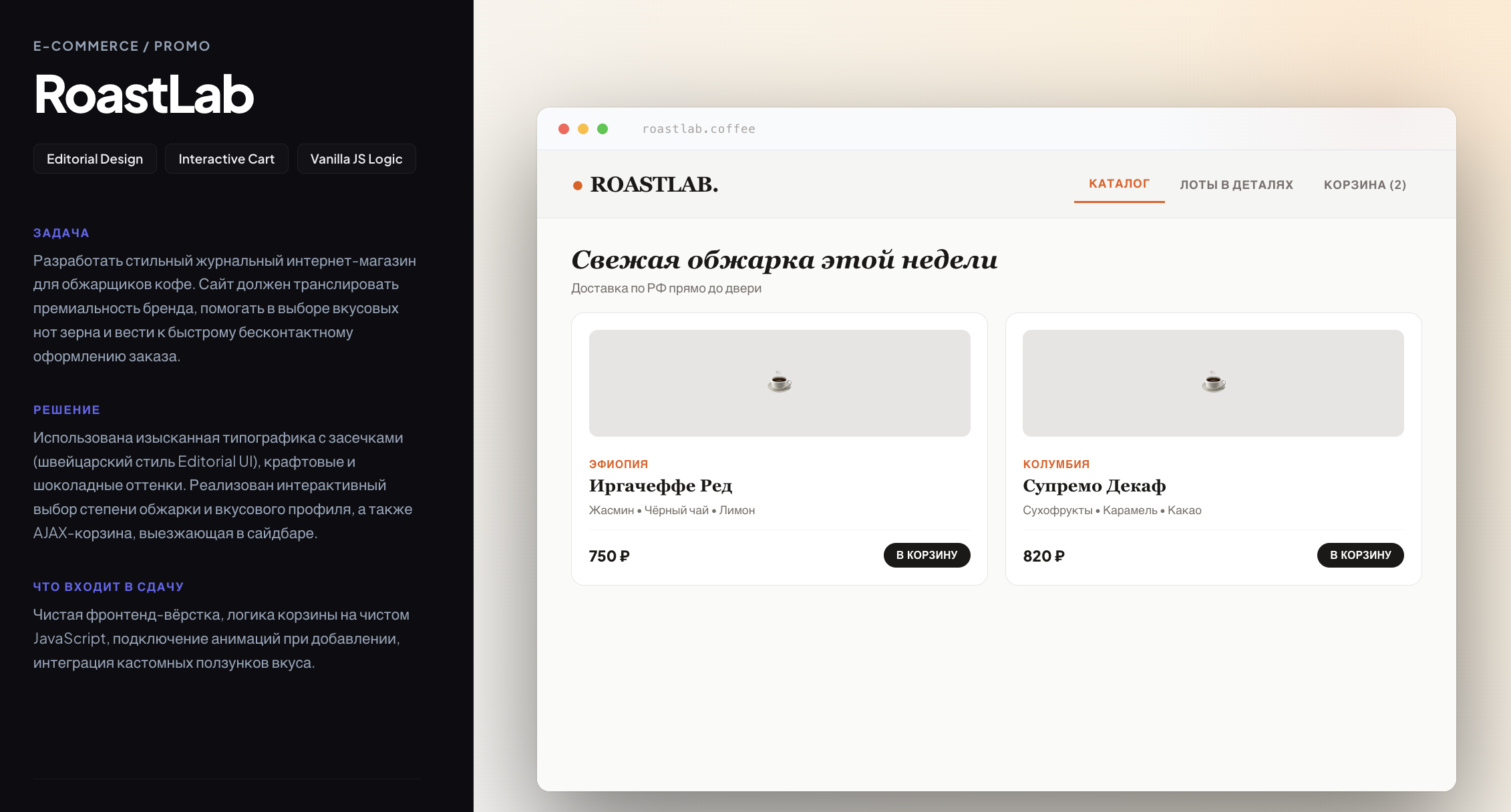1511x812 pixels.
Task: Click the Сухофрукты • Карамель • Какао notes
Action: [1112, 510]
